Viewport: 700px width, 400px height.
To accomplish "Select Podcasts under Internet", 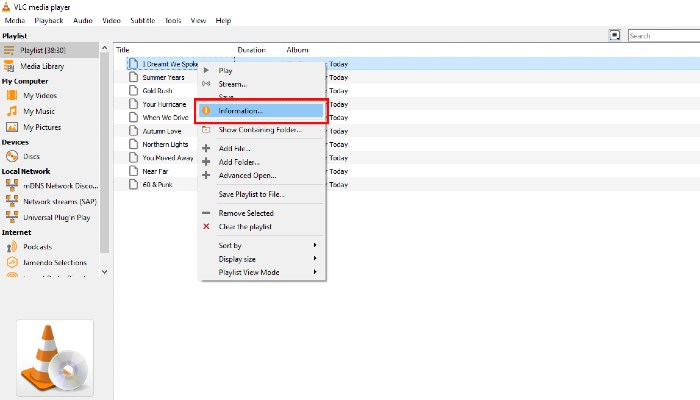I will pyautogui.click(x=37, y=246).
